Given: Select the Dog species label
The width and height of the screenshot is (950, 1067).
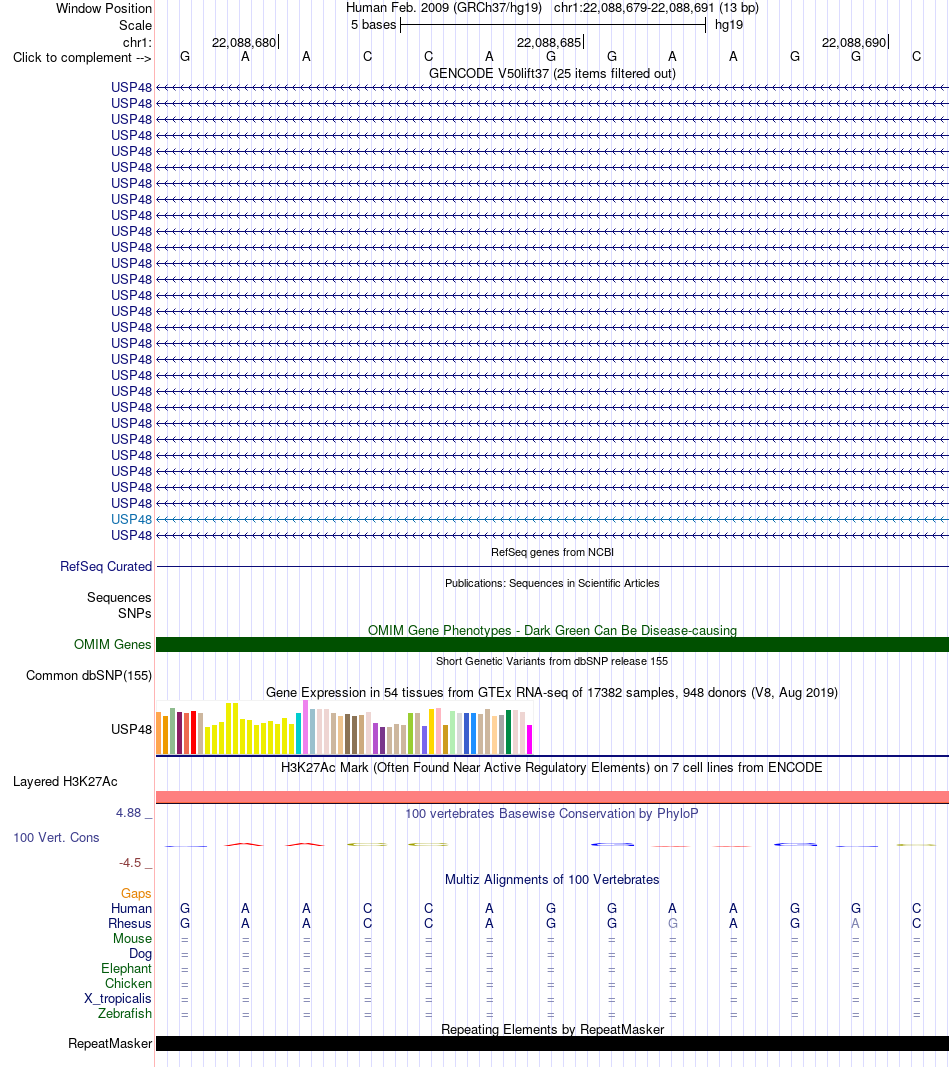Looking at the screenshot, I should 140,954.
